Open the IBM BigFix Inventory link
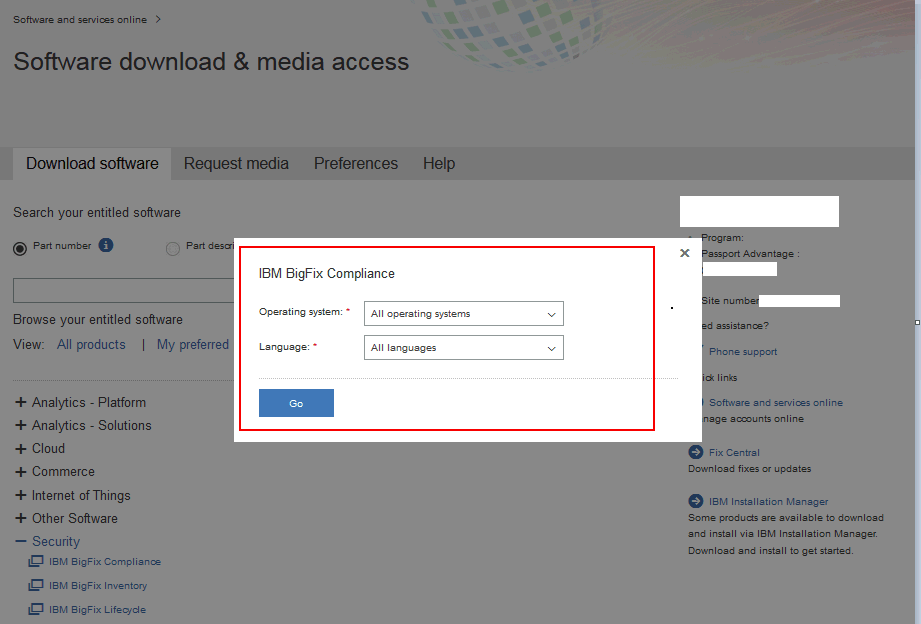The image size is (921, 624). click(98, 586)
